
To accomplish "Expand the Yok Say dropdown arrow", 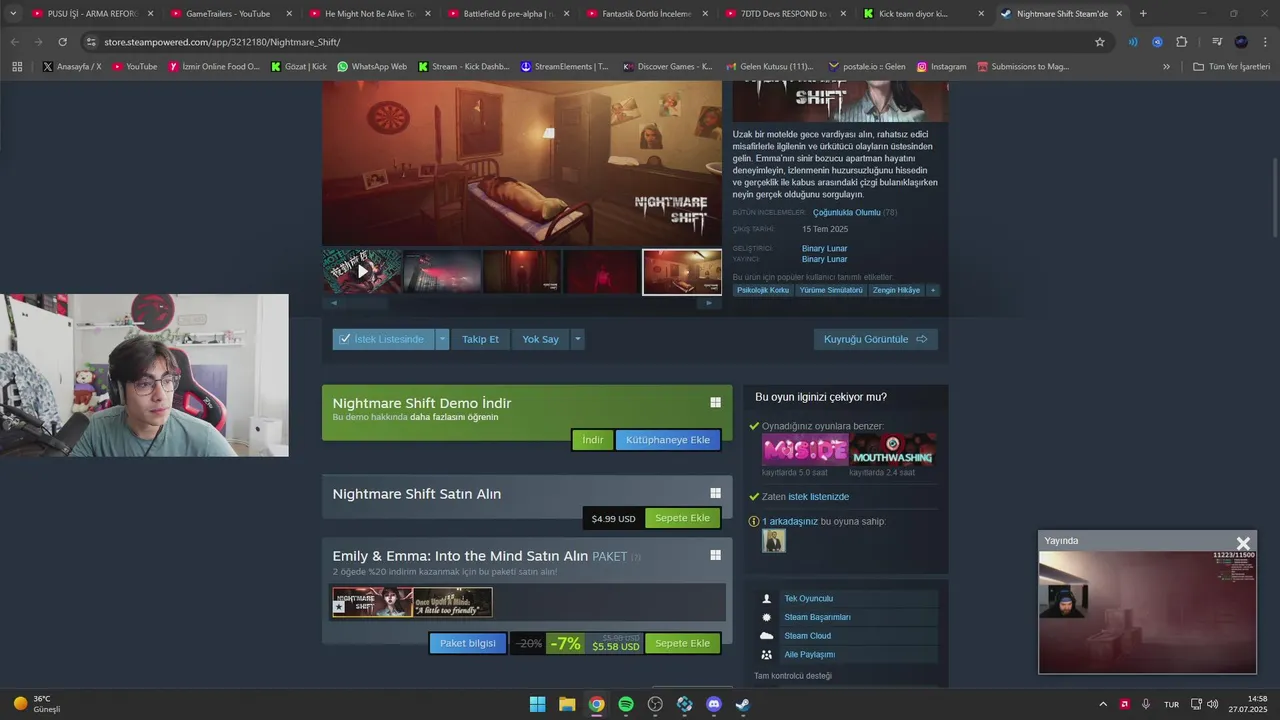I will coord(577,339).
